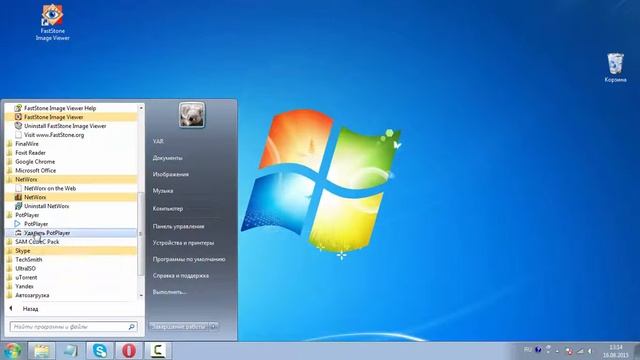Open Camtasia icon on taskbar
This screenshot has width=640, height=360.
coord(158,351)
